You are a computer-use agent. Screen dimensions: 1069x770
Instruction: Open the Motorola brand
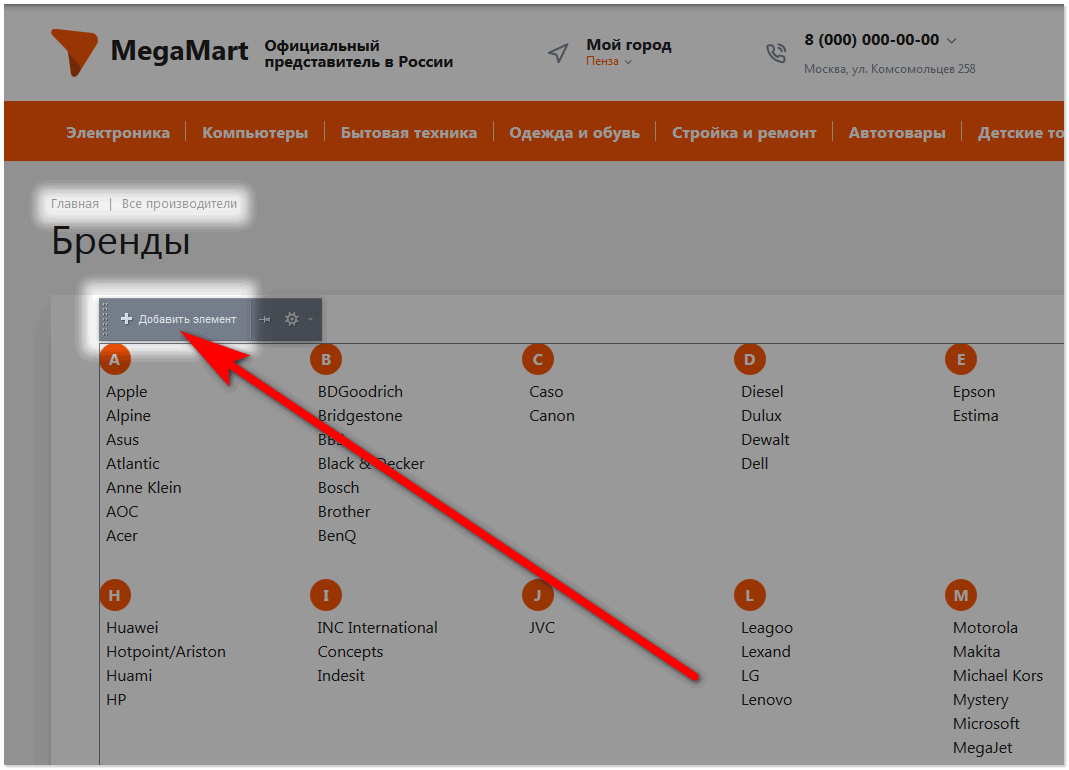coord(985,627)
